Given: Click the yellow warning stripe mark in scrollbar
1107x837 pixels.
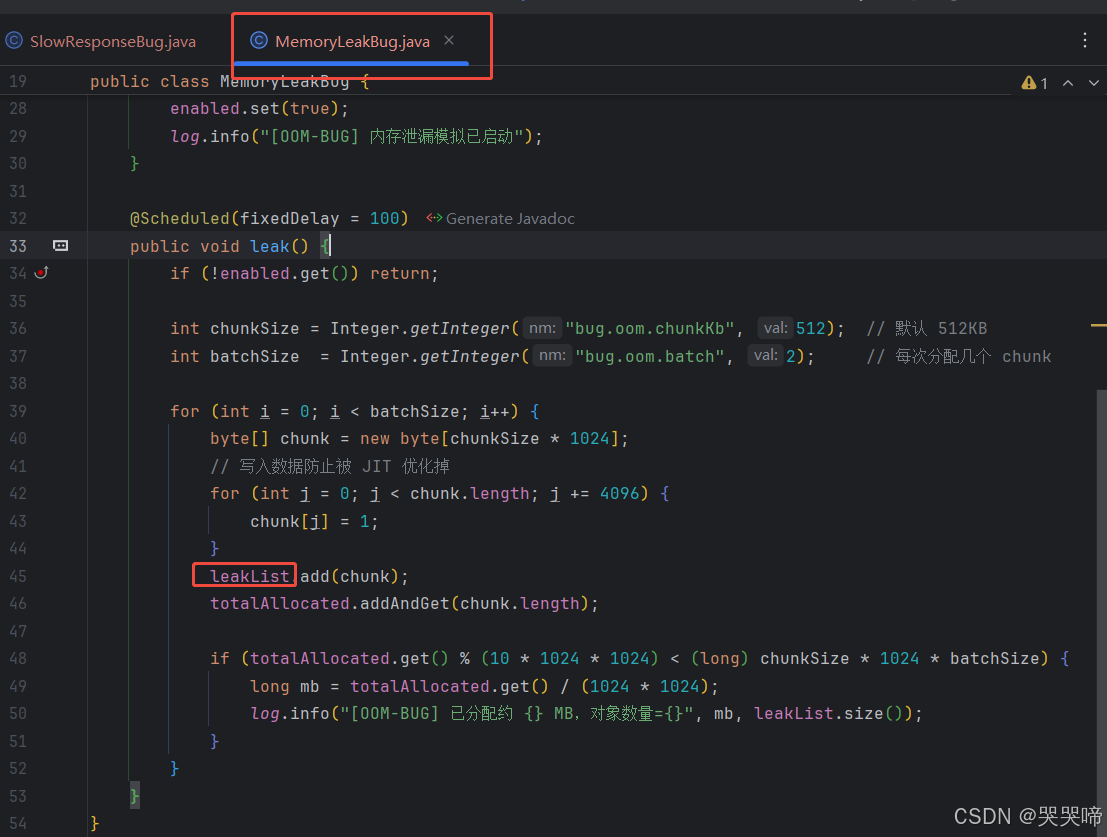Looking at the screenshot, I should (x=1099, y=325).
